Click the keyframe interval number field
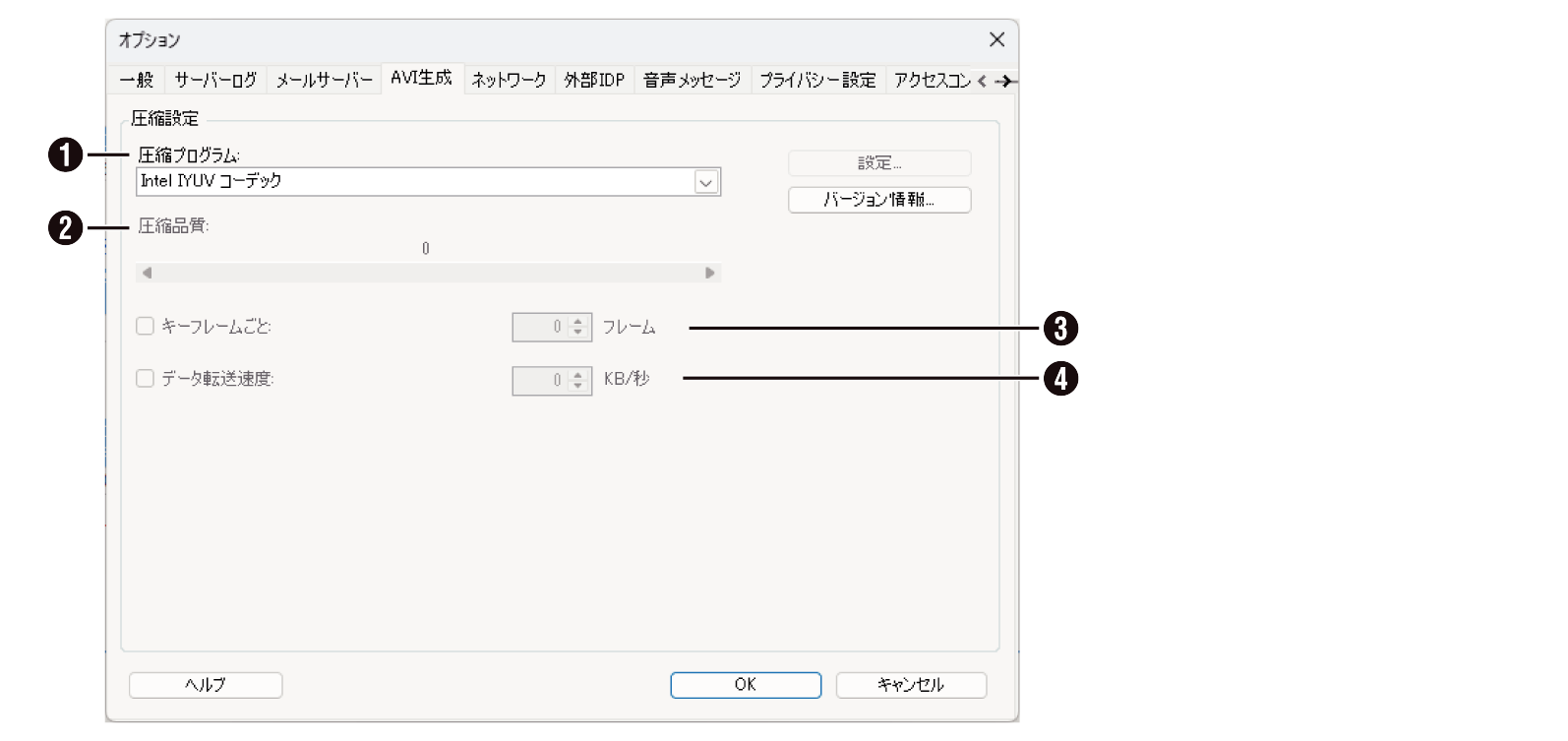Viewport: 1568px width, 741px height. point(539,327)
